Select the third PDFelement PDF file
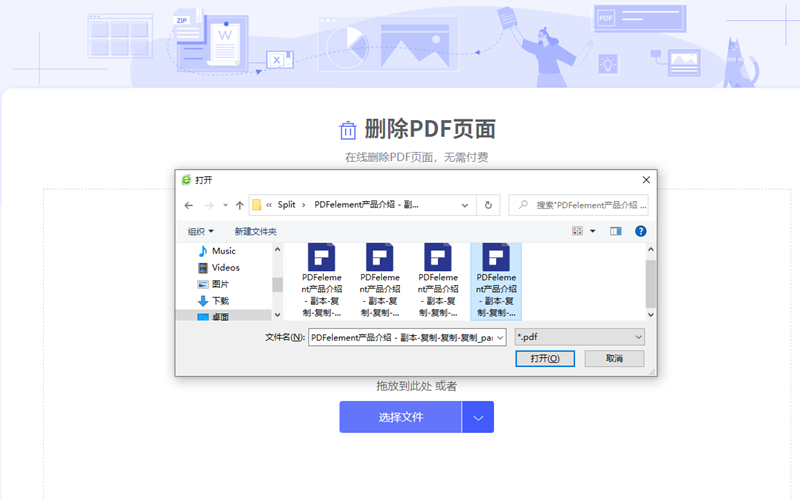 (438, 278)
